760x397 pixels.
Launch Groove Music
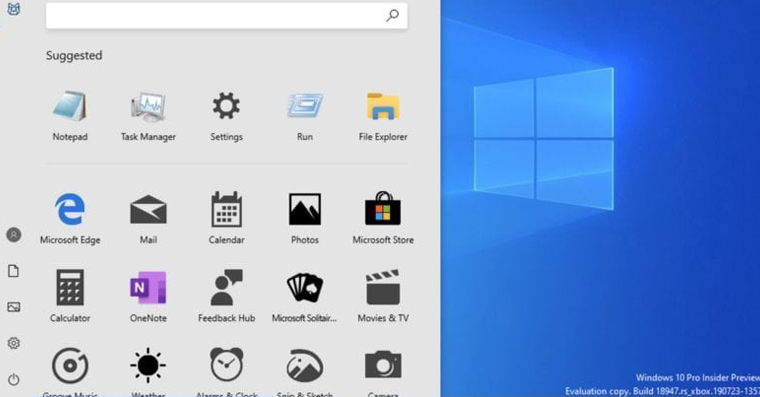(x=70, y=372)
